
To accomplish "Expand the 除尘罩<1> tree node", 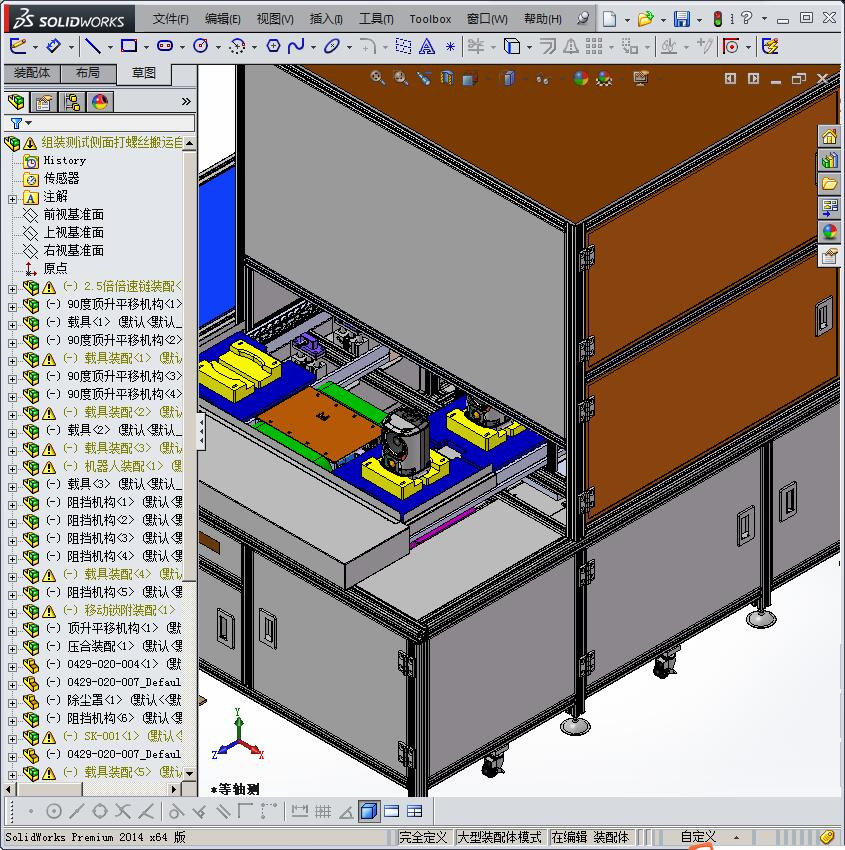I will click(12, 703).
